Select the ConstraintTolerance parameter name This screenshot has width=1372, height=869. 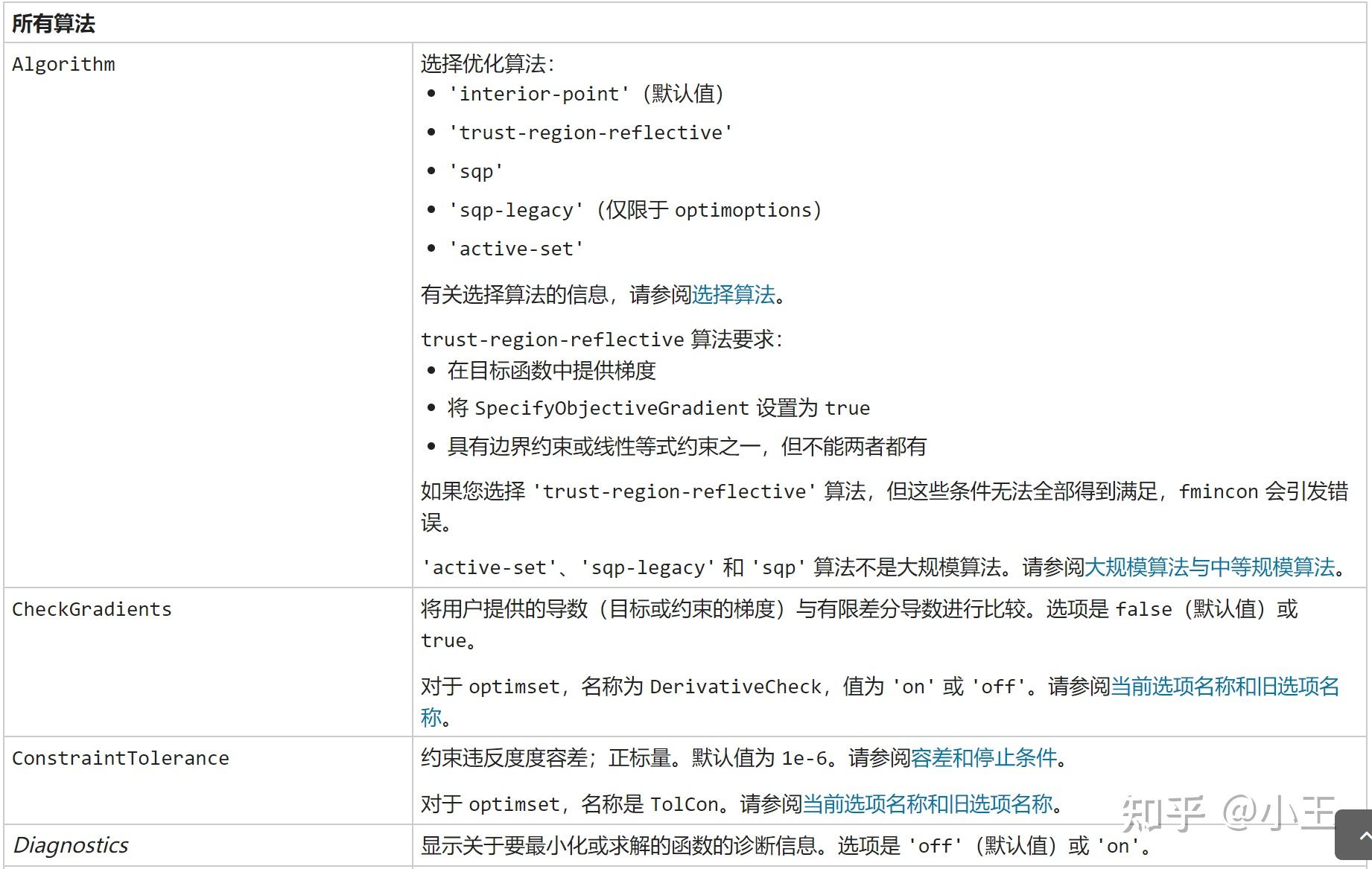(x=120, y=758)
